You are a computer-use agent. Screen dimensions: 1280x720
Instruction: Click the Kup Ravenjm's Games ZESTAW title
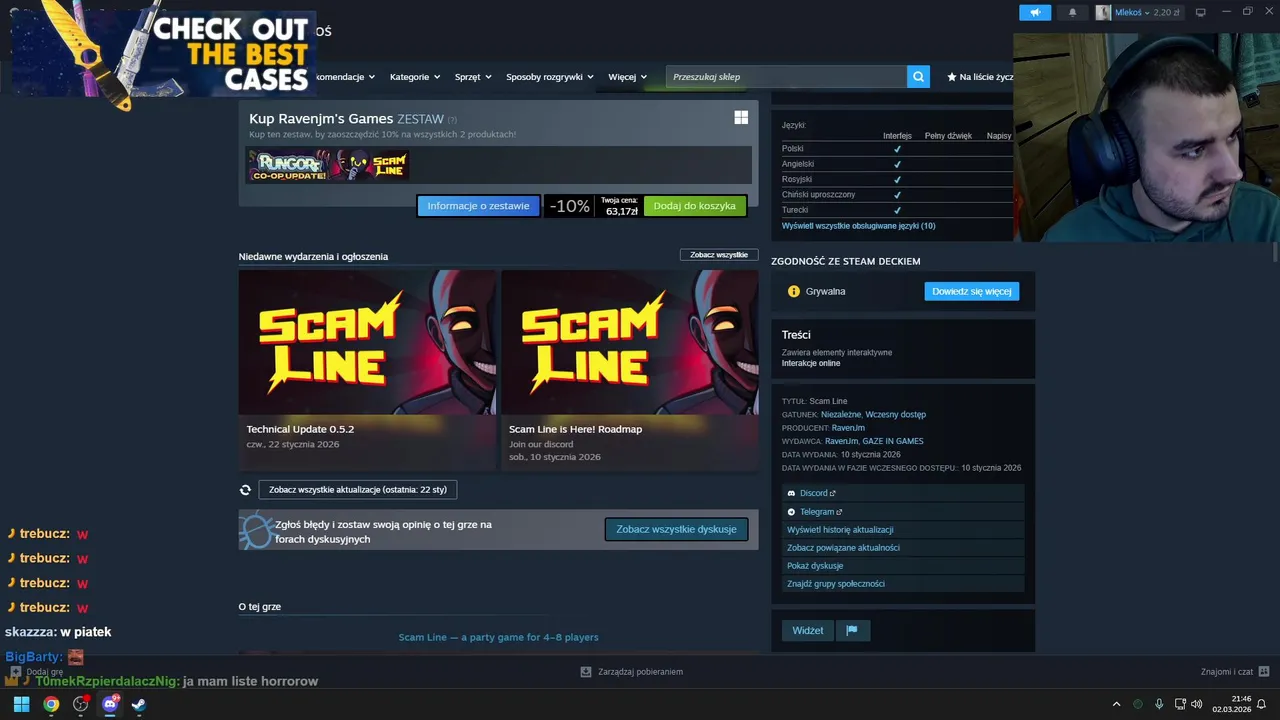tap(346, 119)
